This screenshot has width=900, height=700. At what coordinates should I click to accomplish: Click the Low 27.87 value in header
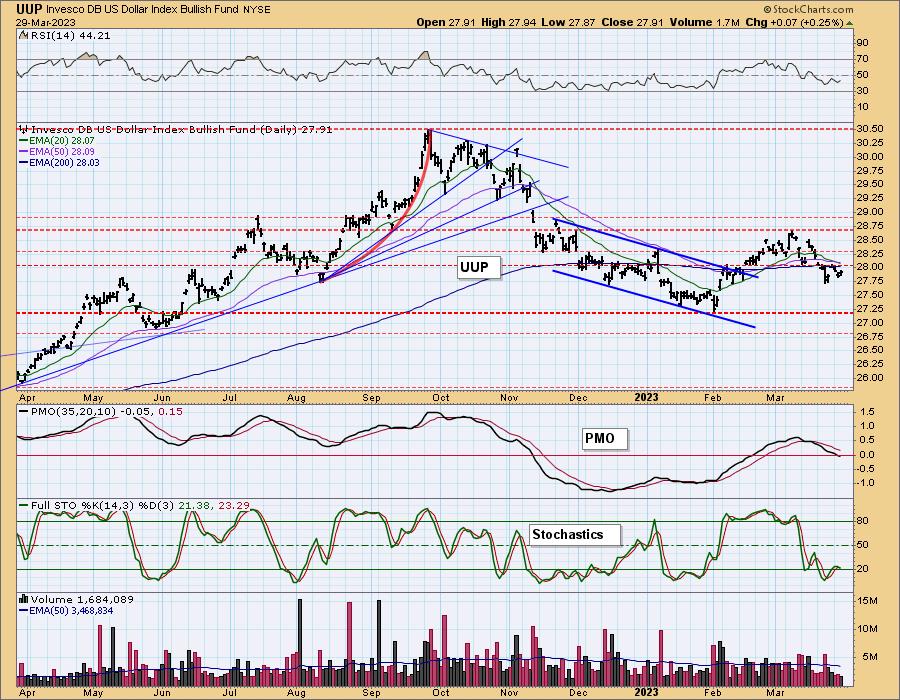click(x=569, y=22)
